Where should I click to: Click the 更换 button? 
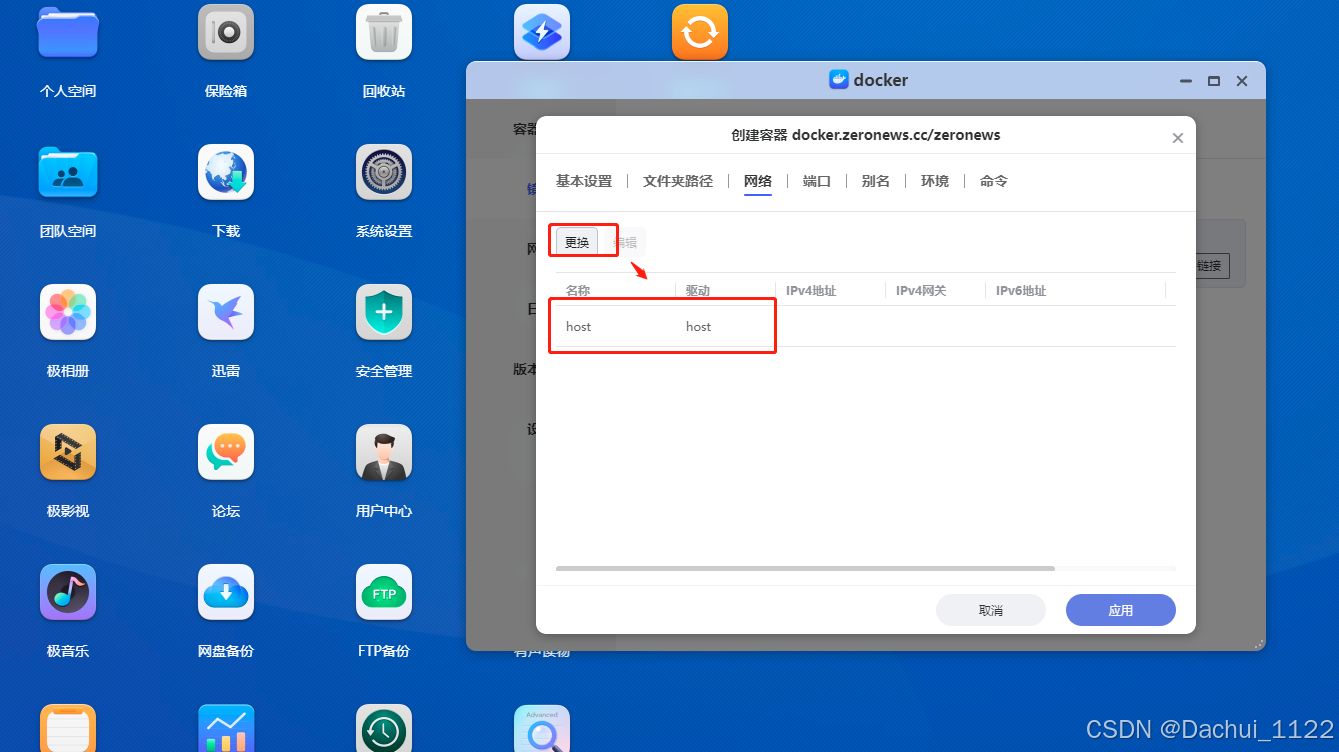pos(577,241)
